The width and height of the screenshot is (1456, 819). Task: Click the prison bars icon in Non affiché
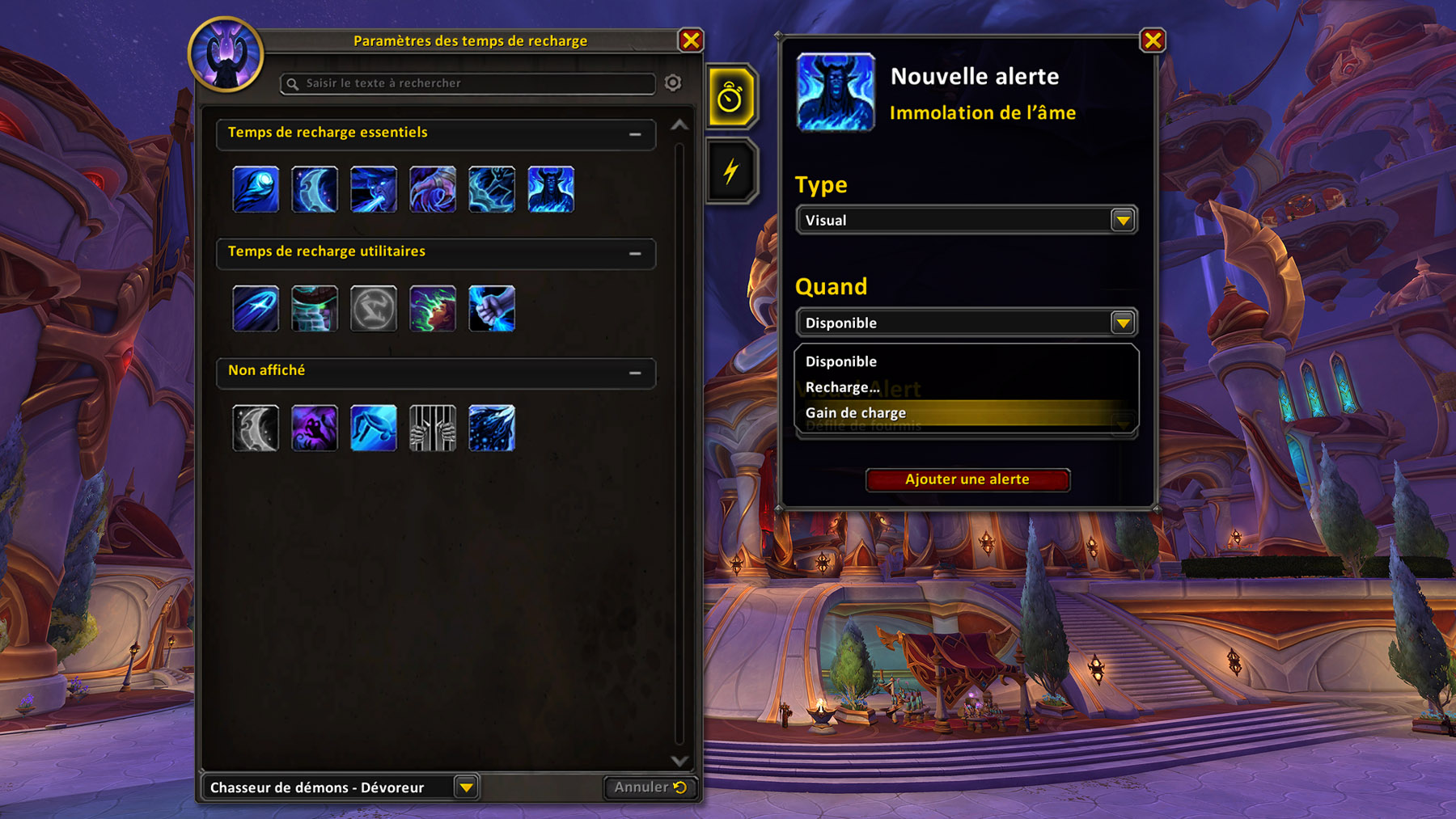pos(433,428)
